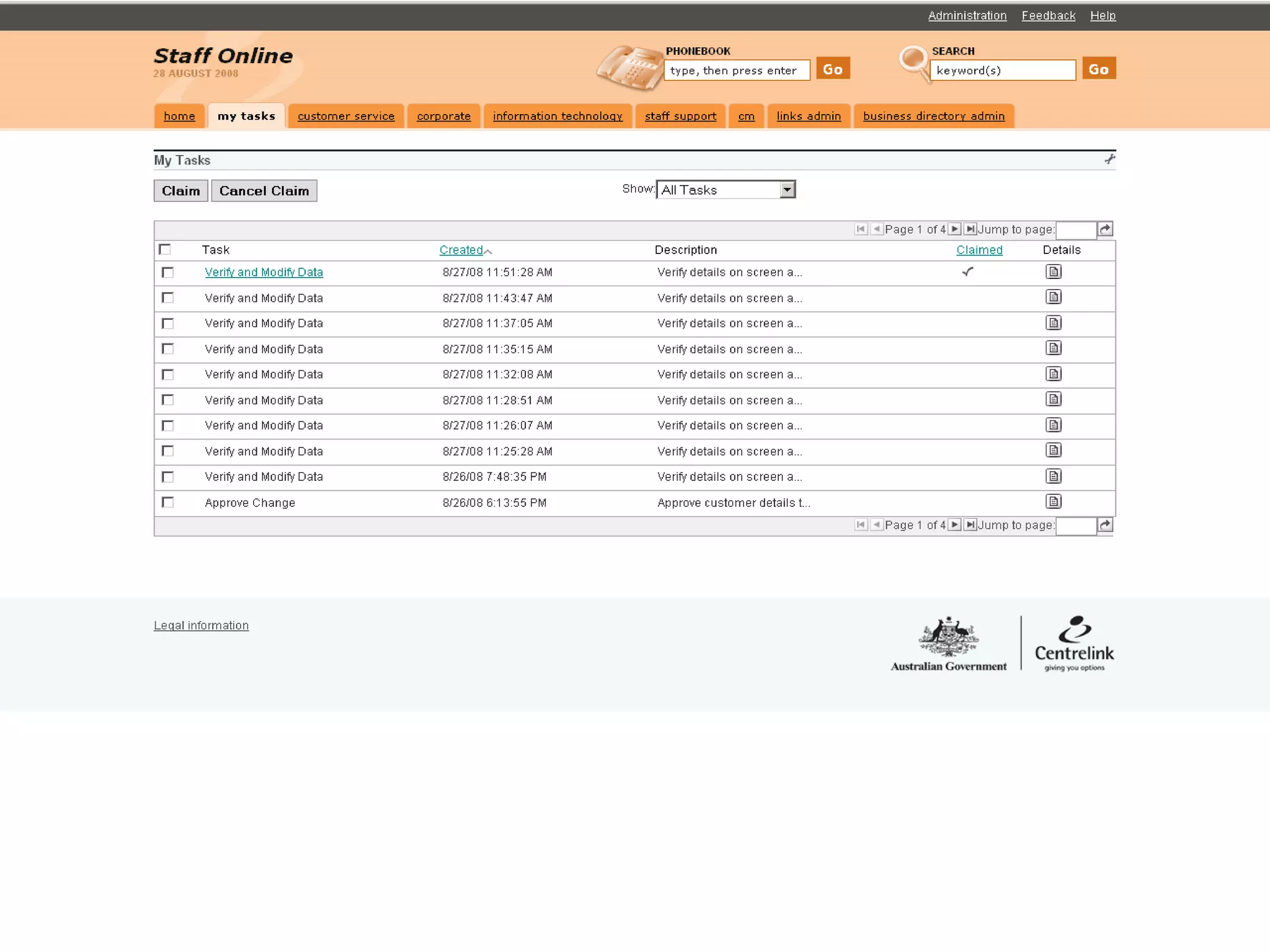Screen dimensions: 1270x952
Task: Open the Show All Tasks dropdown
Action: 726,190
